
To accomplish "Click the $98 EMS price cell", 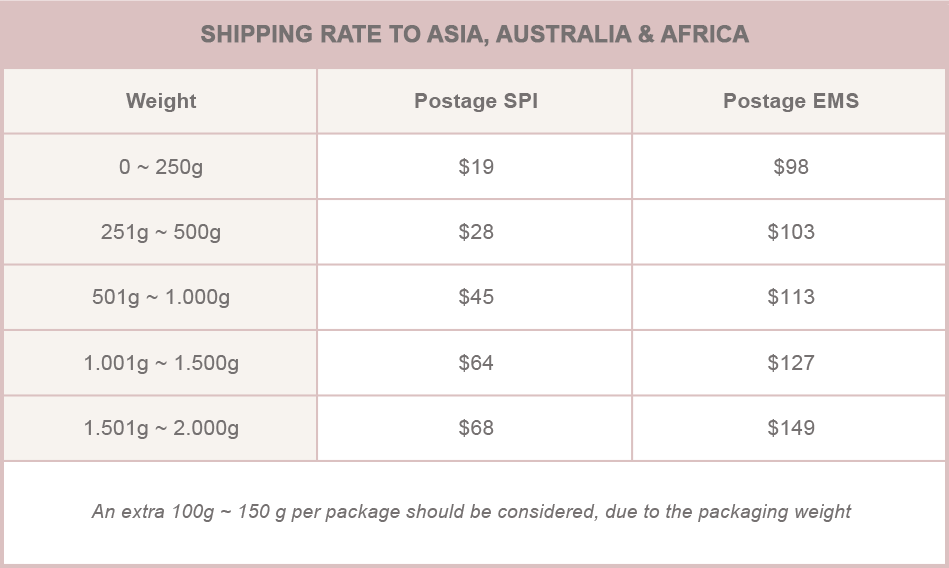I will coord(790,167).
